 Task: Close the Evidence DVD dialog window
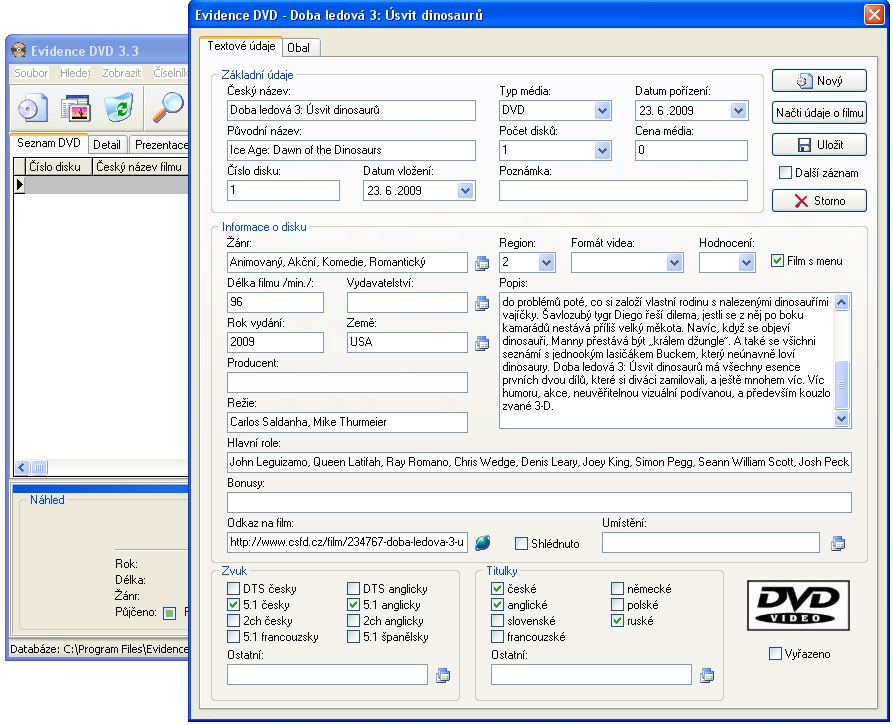point(874,14)
